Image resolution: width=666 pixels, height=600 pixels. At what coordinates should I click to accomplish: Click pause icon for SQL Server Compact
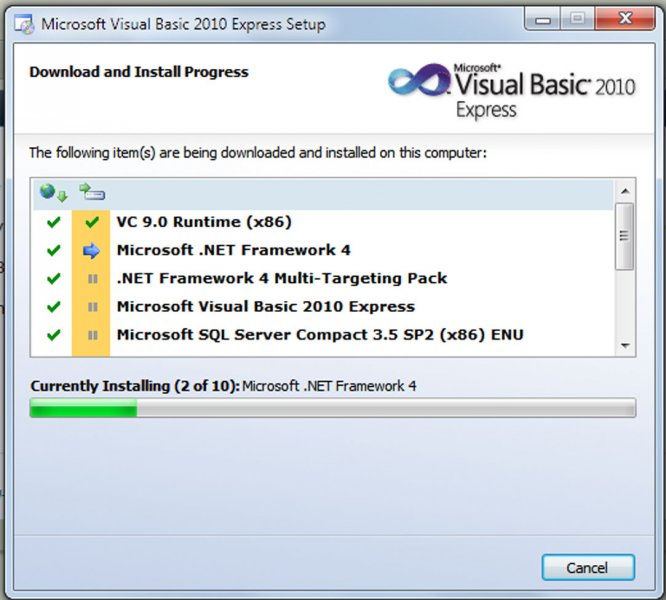tap(93, 335)
